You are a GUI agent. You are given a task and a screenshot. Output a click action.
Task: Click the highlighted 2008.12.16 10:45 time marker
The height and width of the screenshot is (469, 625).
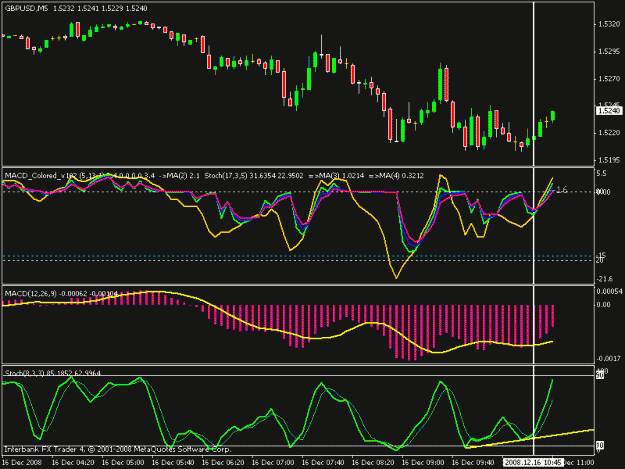533,463
